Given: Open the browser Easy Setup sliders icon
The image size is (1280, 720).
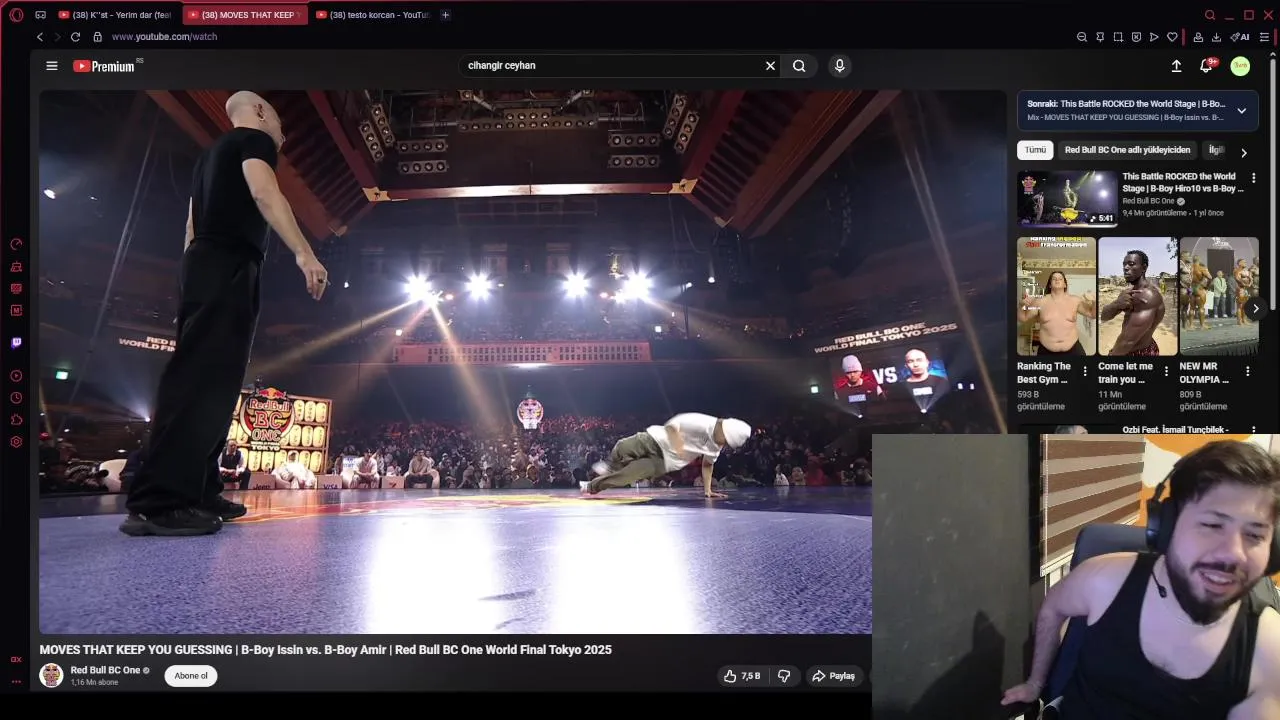Looking at the screenshot, I should point(1264,37).
